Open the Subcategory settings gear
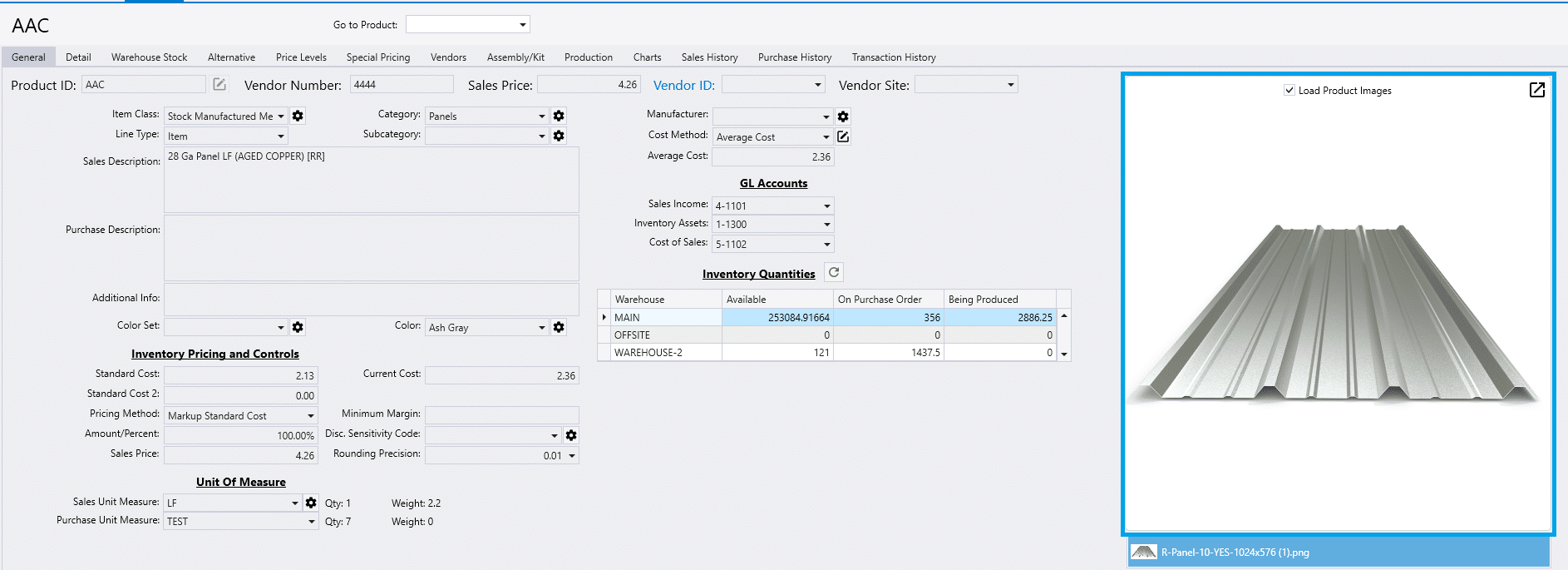The image size is (1568, 570). (x=559, y=136)
